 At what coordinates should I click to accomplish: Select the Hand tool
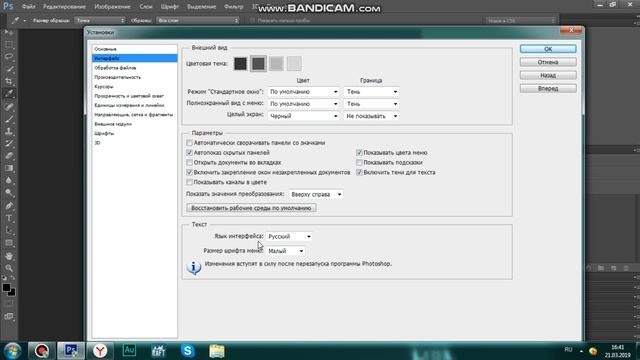[x=9, y=256]
